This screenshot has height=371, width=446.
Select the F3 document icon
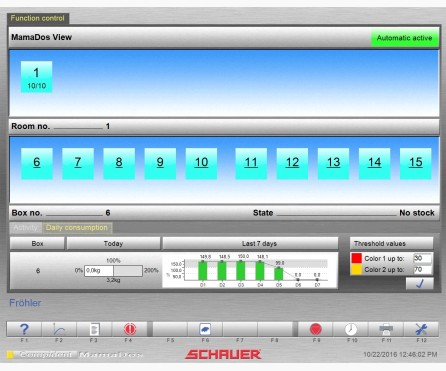94,329
